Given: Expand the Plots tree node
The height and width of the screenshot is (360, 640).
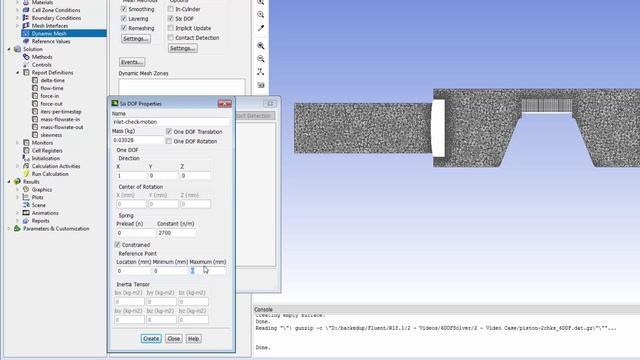Looking at the screenshot, I should (18, 197).
